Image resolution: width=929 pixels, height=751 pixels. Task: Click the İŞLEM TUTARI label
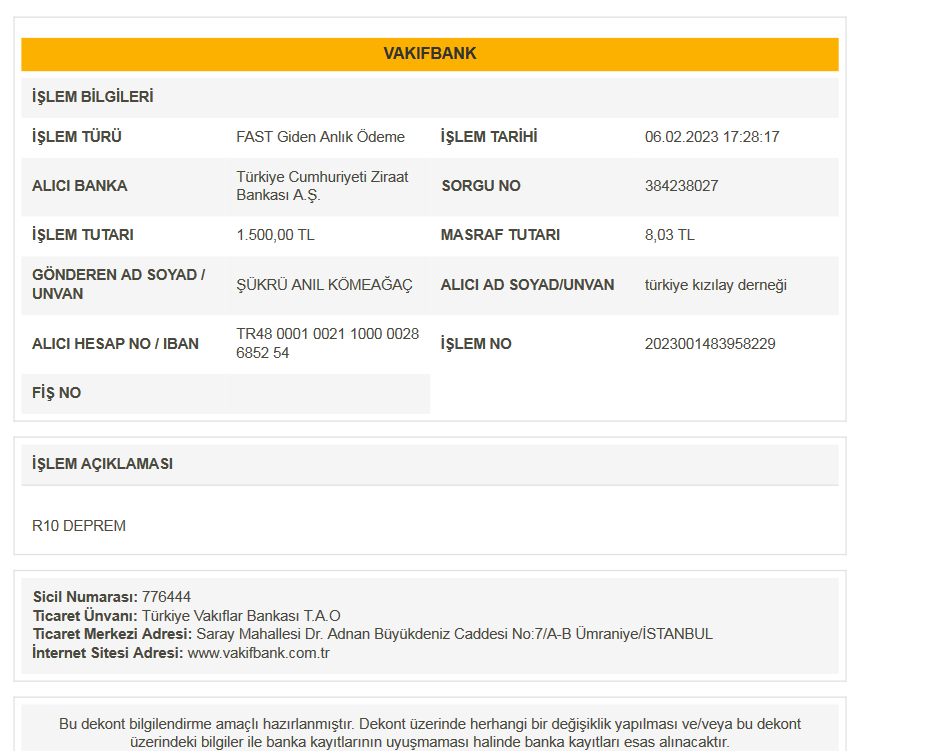[x=82, y=235]
